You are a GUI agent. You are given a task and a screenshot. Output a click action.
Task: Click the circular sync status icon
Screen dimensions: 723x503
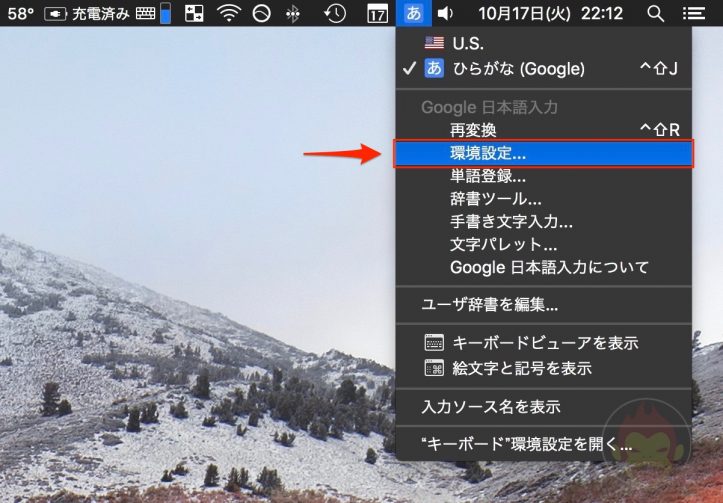pyautogui.click(x=261, y=14)
